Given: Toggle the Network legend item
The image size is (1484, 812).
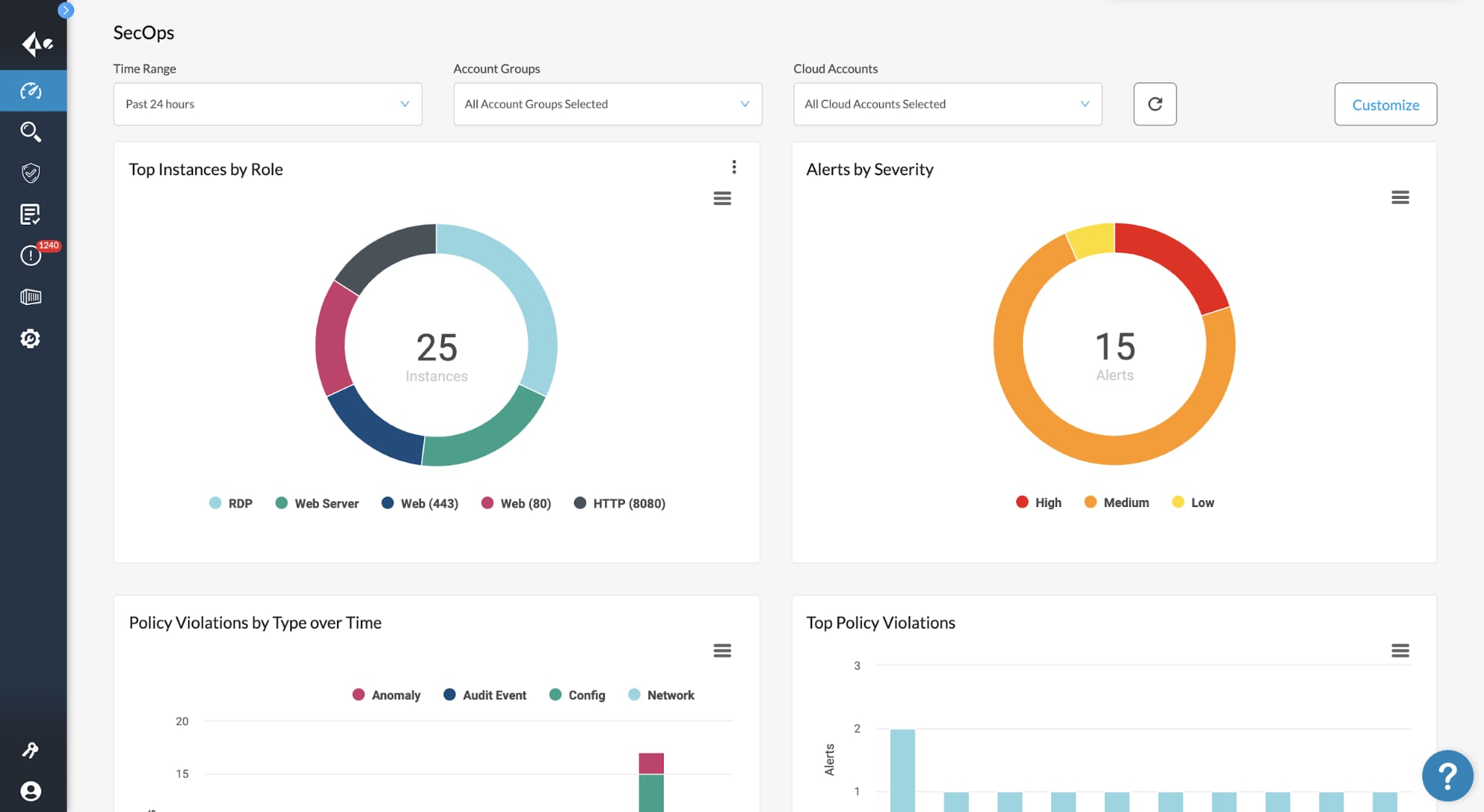Looking at the screenshot, I should [x=661, y=695].
